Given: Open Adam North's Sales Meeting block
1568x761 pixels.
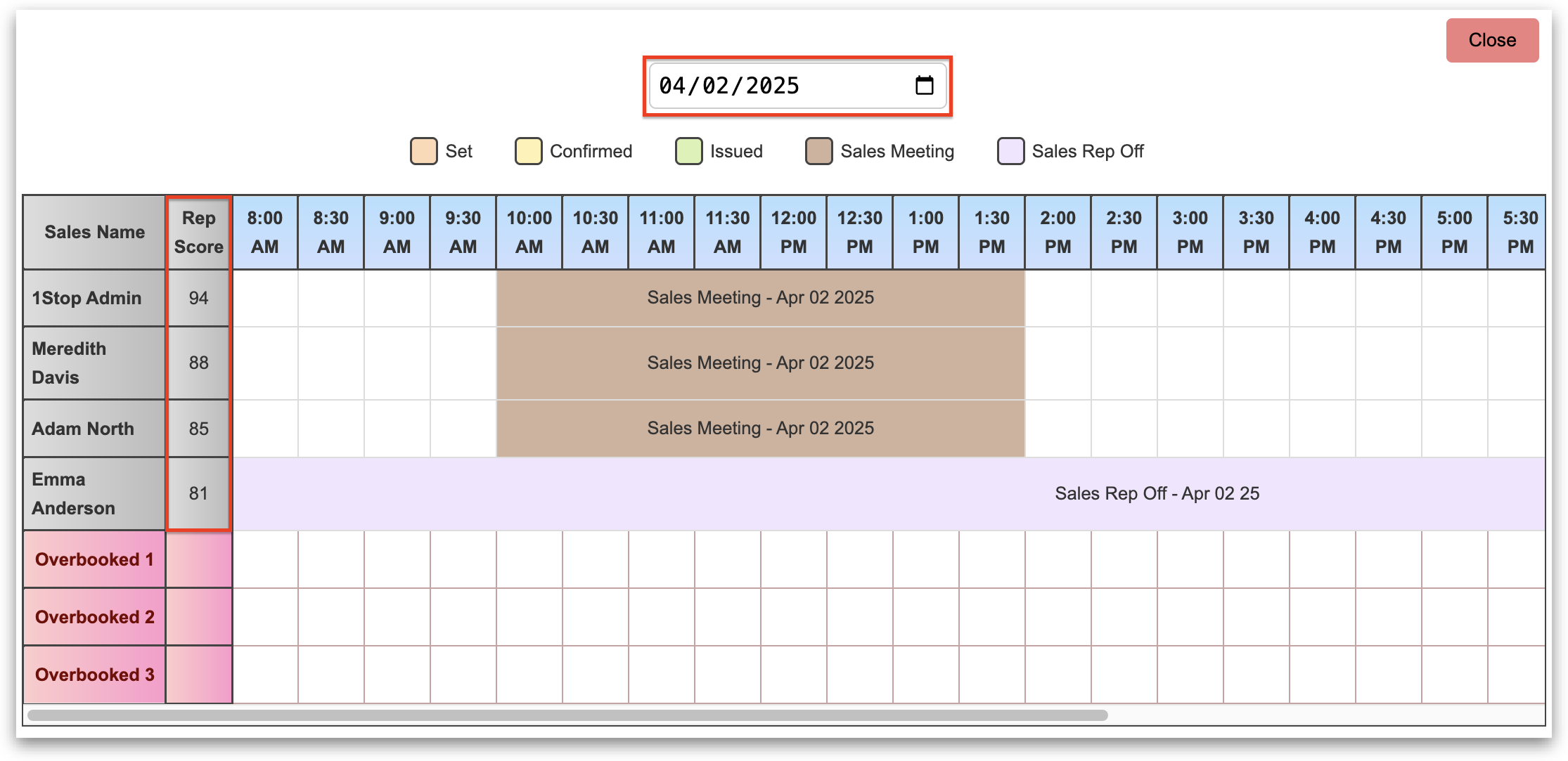Looking at the screenshot, I should coord(760,429).
